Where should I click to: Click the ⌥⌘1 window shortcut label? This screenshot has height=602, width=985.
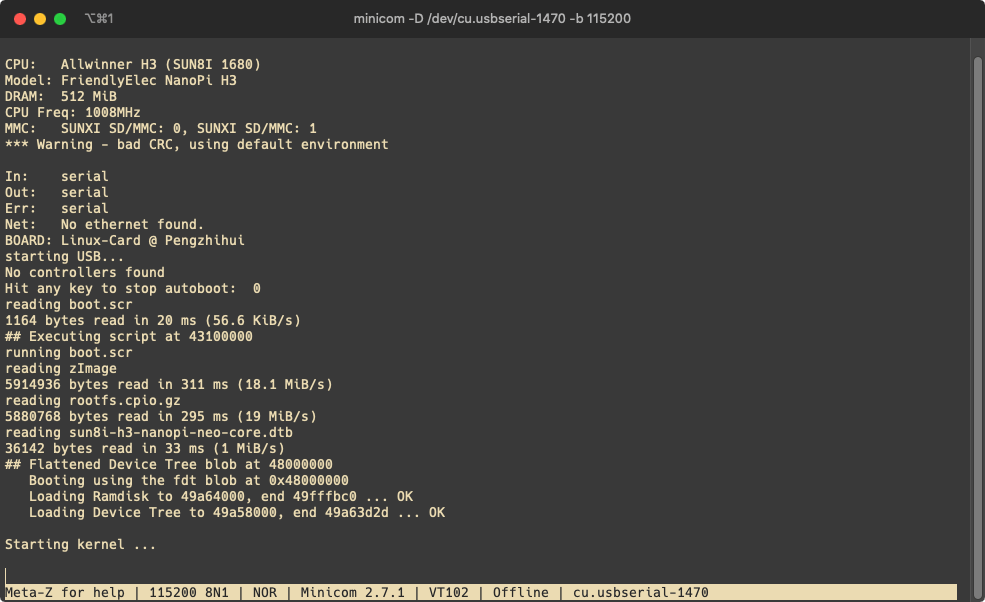point(99,19)
